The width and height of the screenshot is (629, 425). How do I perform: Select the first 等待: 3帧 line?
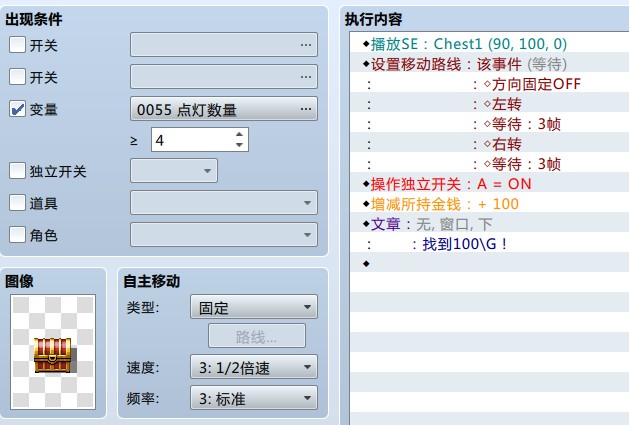489,124
